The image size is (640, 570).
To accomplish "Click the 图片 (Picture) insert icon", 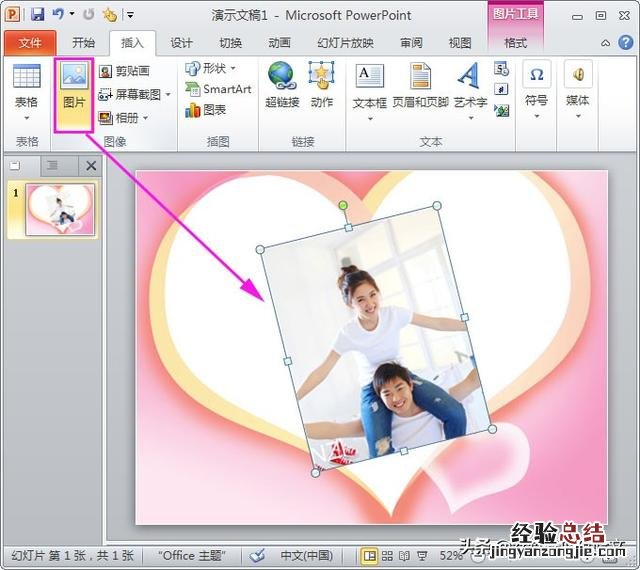I will coord(74,85).
